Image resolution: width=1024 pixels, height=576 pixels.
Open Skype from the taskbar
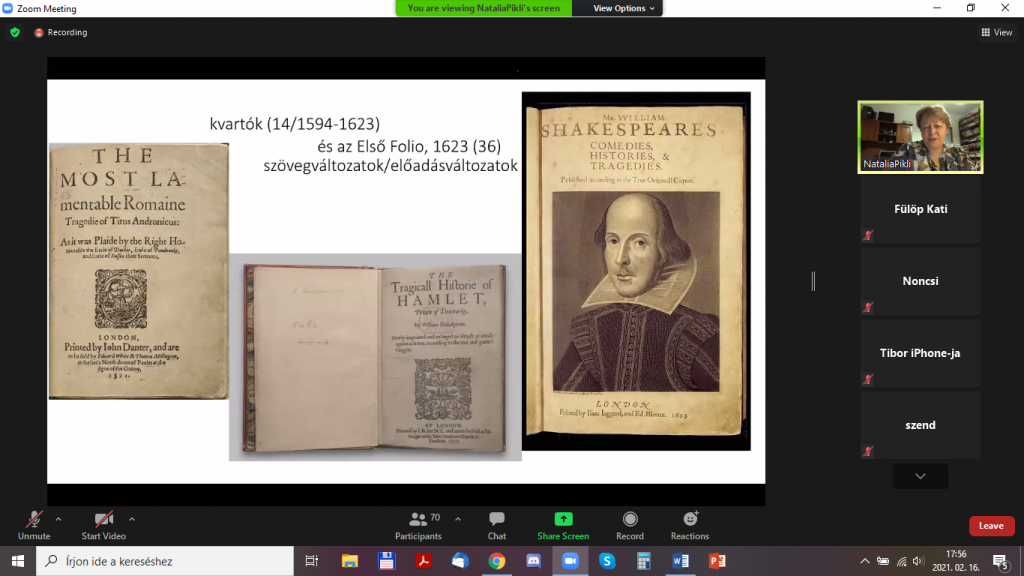pyautogui.click(x=607, y=561)
